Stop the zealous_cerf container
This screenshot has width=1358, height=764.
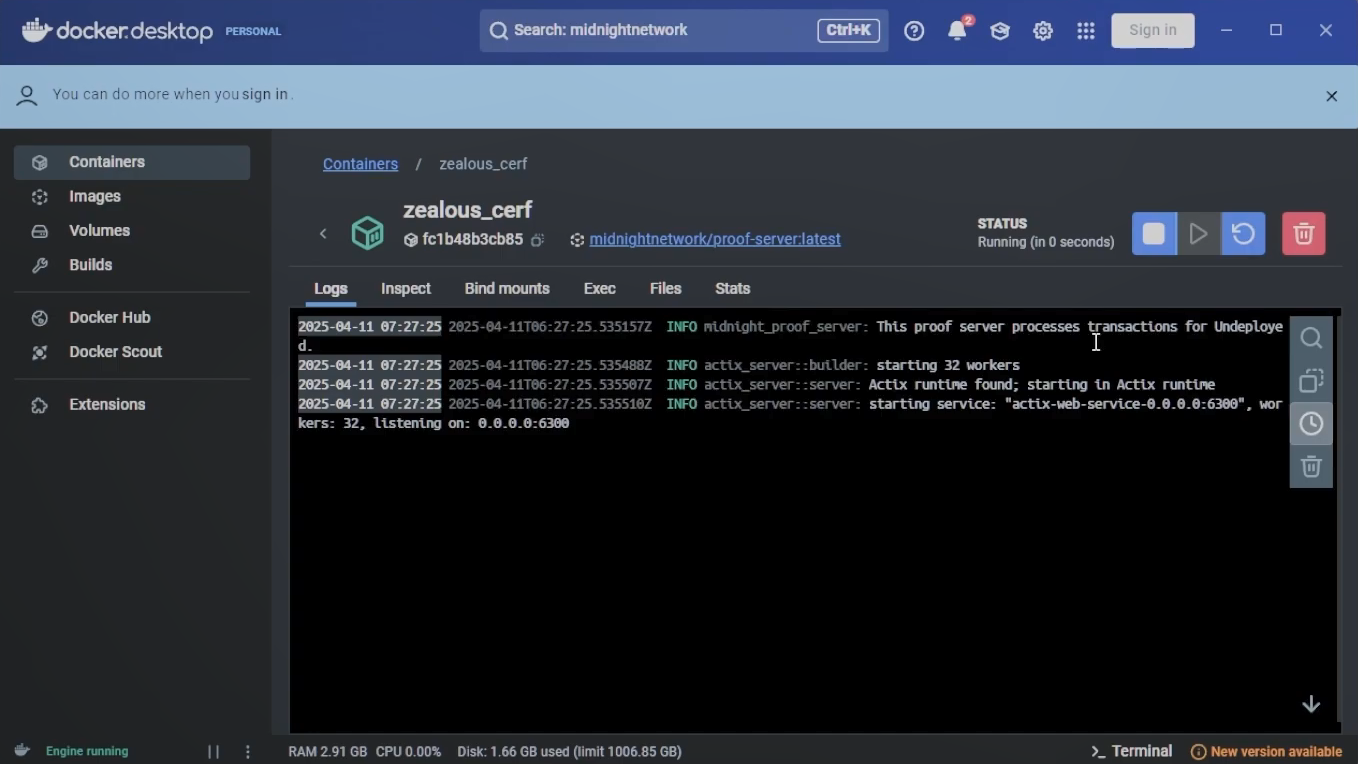point(1153,233)
